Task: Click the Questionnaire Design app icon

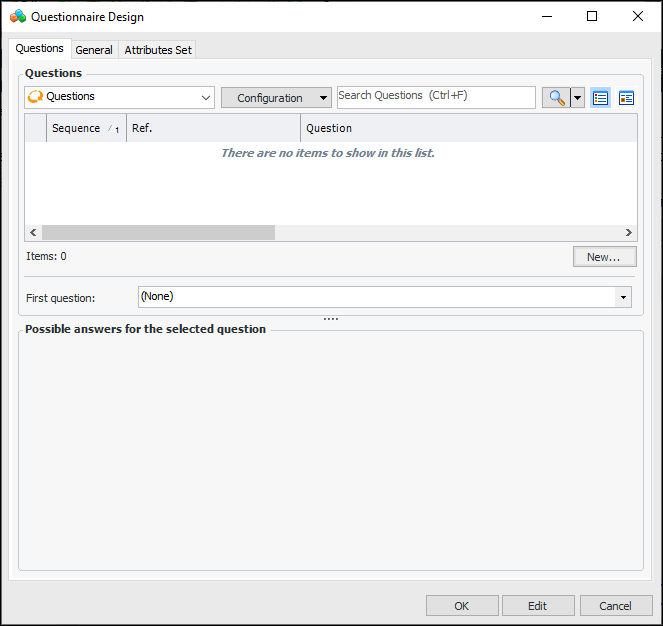Action: pyautogui.click(x=18, y=17)
